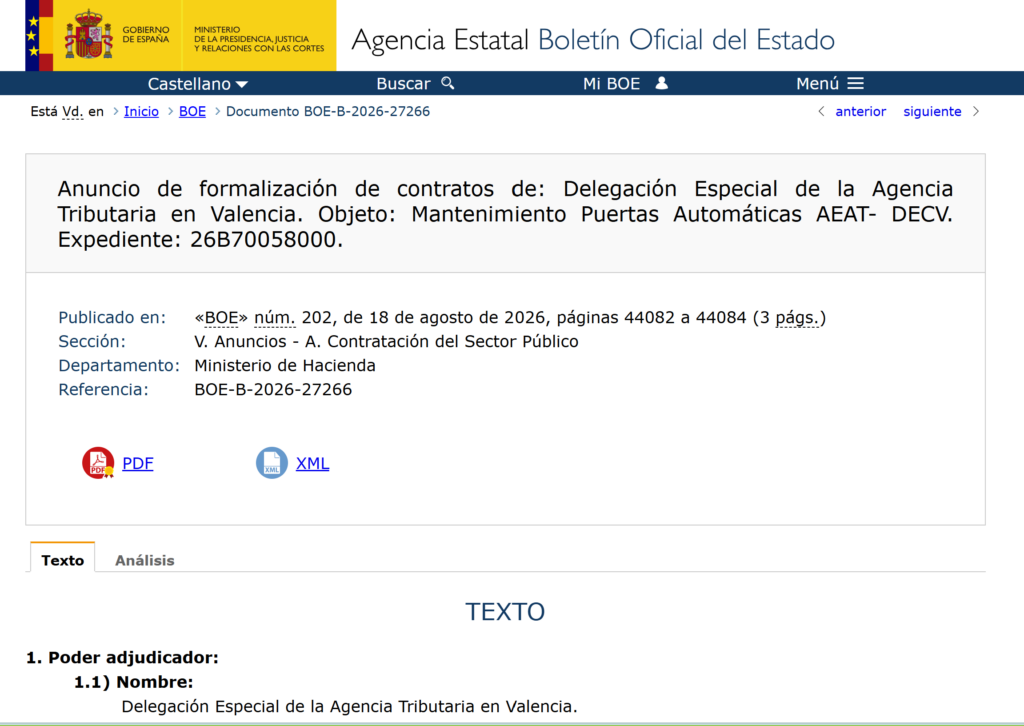This screenshot has width=1024, height=726.
Task: Click the Mi BOE user icon
Action: 662,83
